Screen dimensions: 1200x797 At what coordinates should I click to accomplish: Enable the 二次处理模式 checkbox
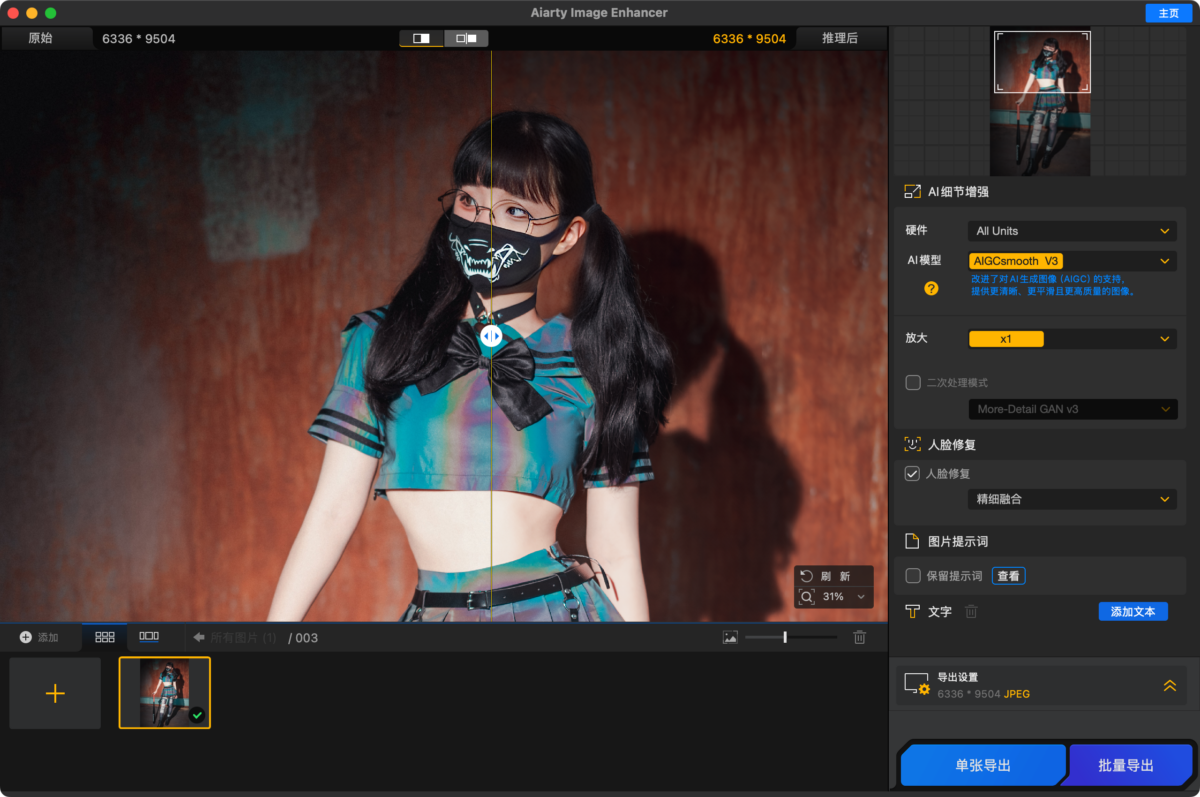(x=913, y=382)
